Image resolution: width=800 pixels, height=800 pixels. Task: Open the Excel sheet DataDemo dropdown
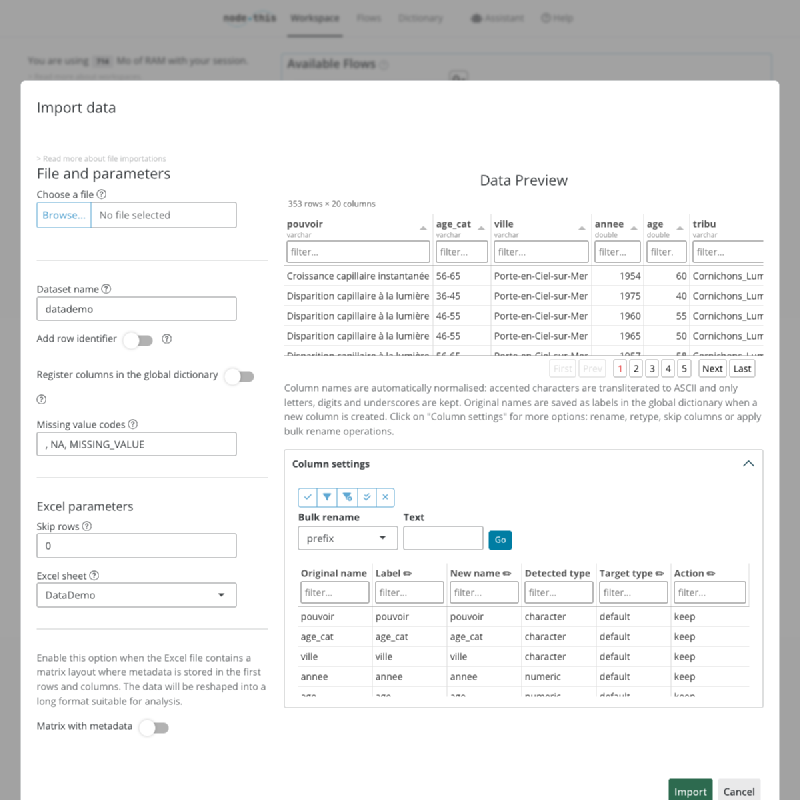point(137,595)
